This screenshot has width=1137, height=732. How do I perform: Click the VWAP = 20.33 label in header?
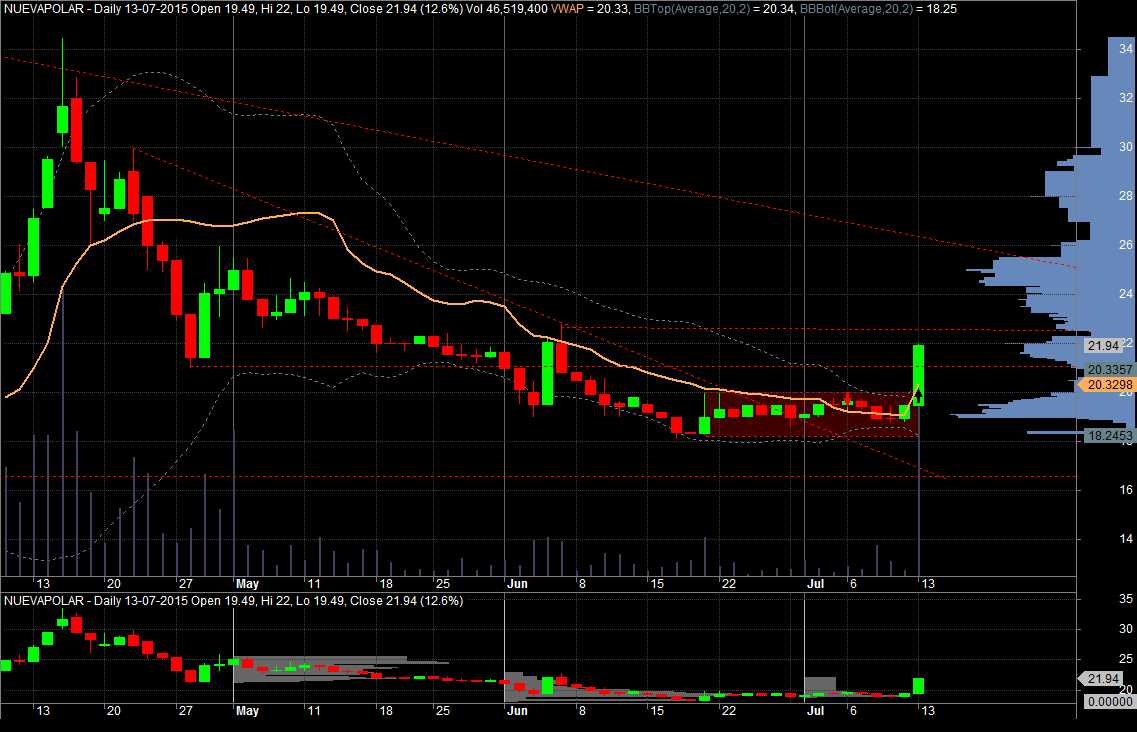coord(590,9)
